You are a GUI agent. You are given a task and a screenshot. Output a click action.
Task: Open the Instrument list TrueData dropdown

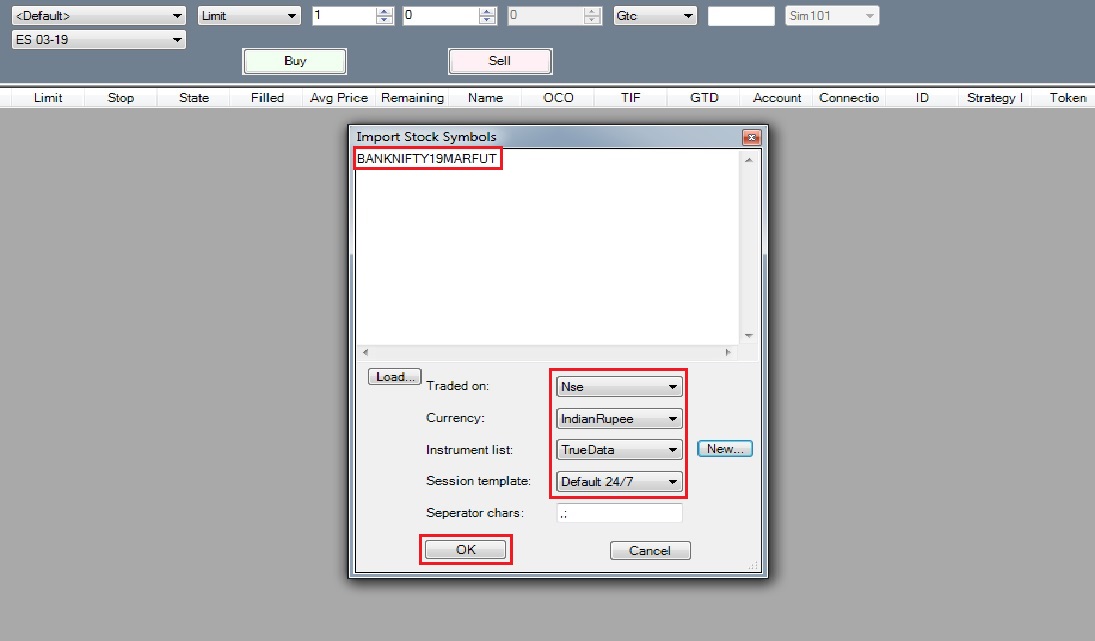[619, 450]
